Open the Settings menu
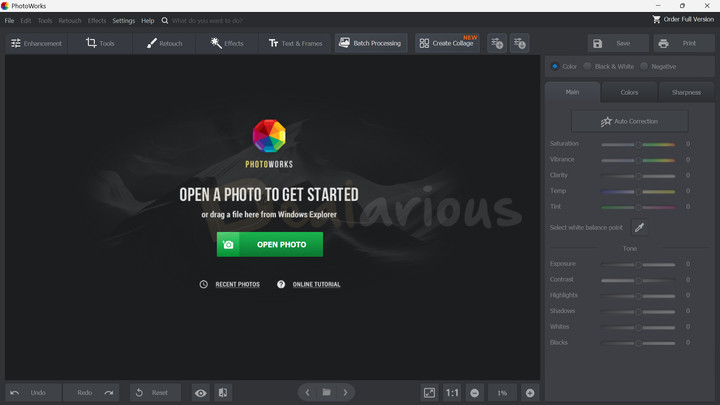Image resolution: width=720 pixels, height=405 pixels. click(124, 21)
